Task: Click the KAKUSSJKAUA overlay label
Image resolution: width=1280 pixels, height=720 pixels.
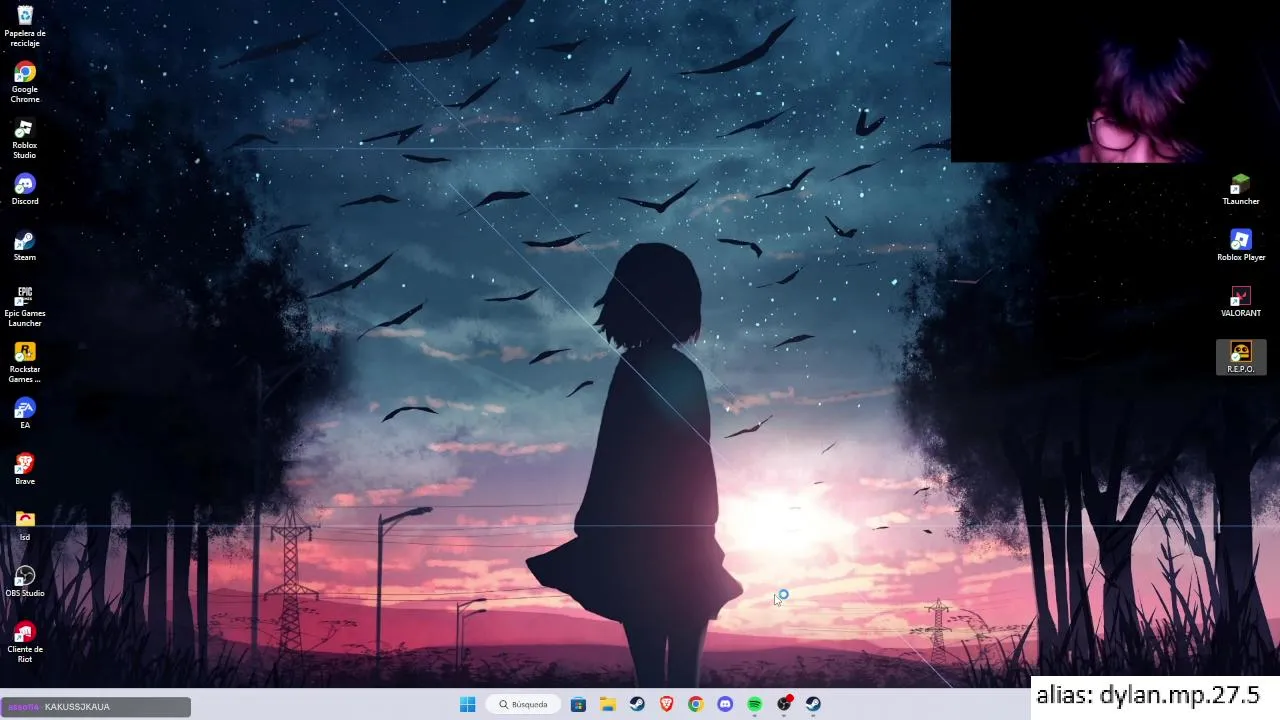Action: (x=95, y=707)
